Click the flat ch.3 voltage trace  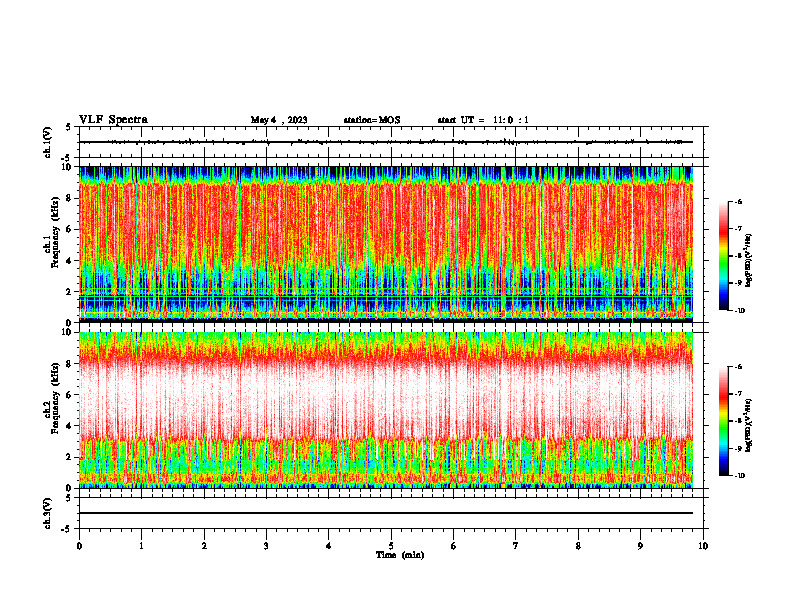click(386, 513)
